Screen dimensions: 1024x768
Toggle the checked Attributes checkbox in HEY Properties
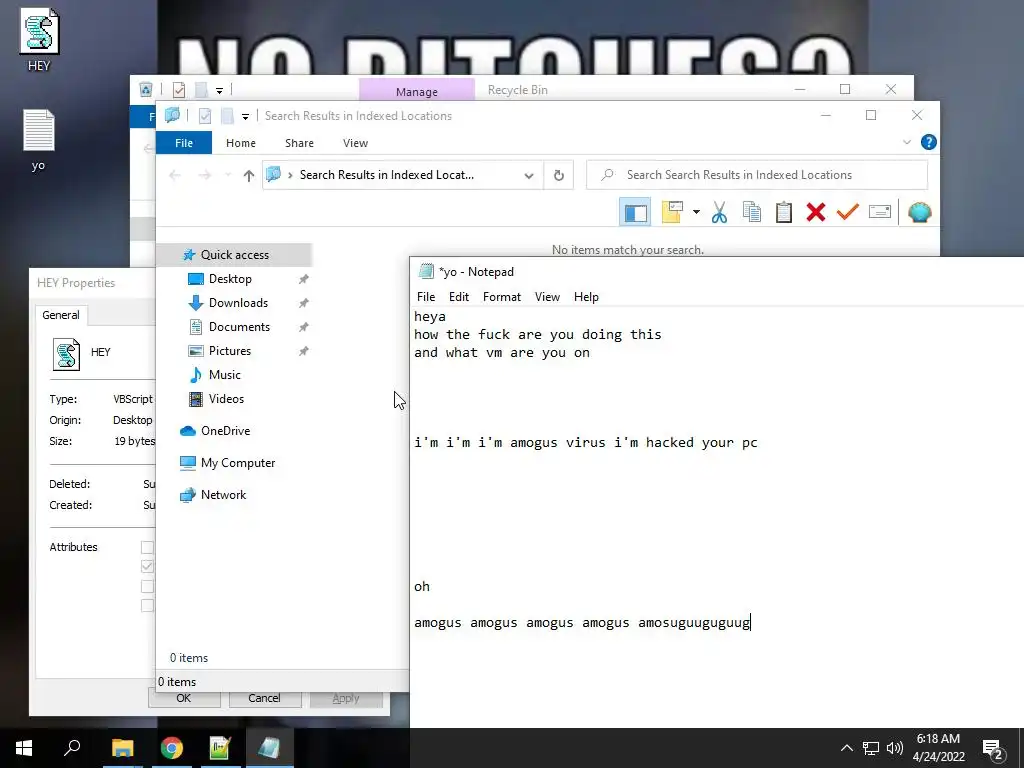point(148,566)
